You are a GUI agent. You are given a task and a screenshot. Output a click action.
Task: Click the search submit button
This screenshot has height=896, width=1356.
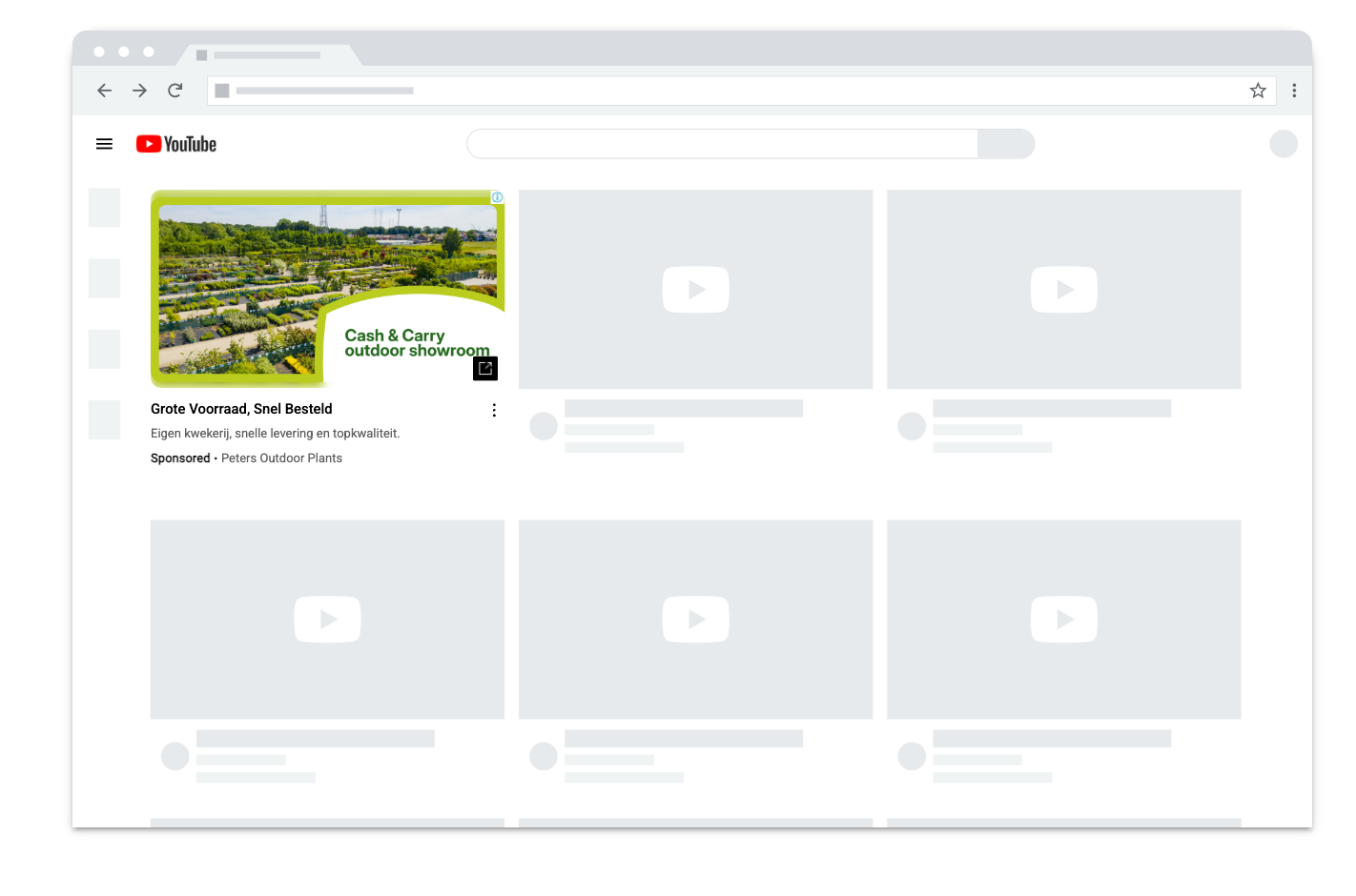pyautogui.click(x=1006, y=144)
